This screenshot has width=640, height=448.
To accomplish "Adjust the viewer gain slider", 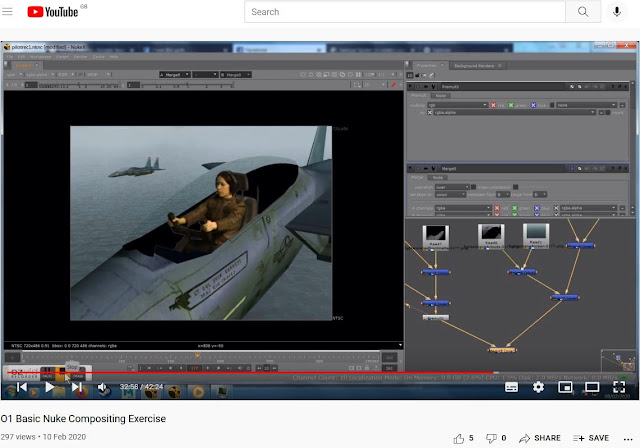I will point(78,85).
